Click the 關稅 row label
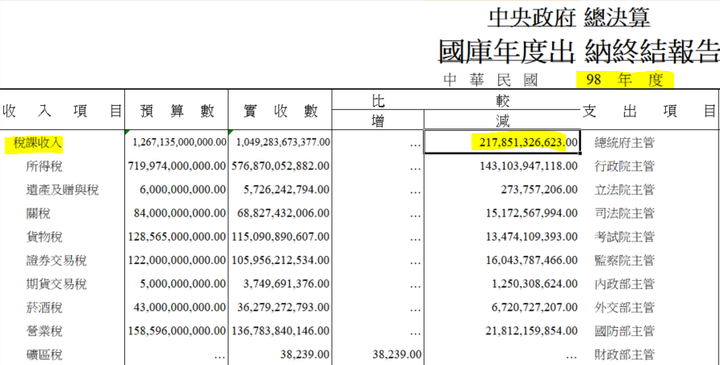The height and width of the screenshot is (365, 720). 38,214
